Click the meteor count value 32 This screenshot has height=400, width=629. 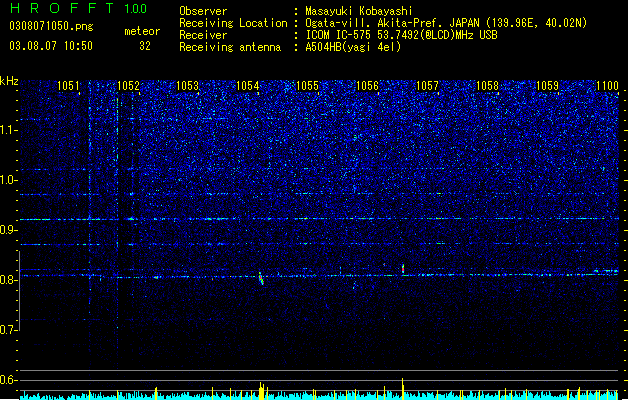tap(144, 46)
